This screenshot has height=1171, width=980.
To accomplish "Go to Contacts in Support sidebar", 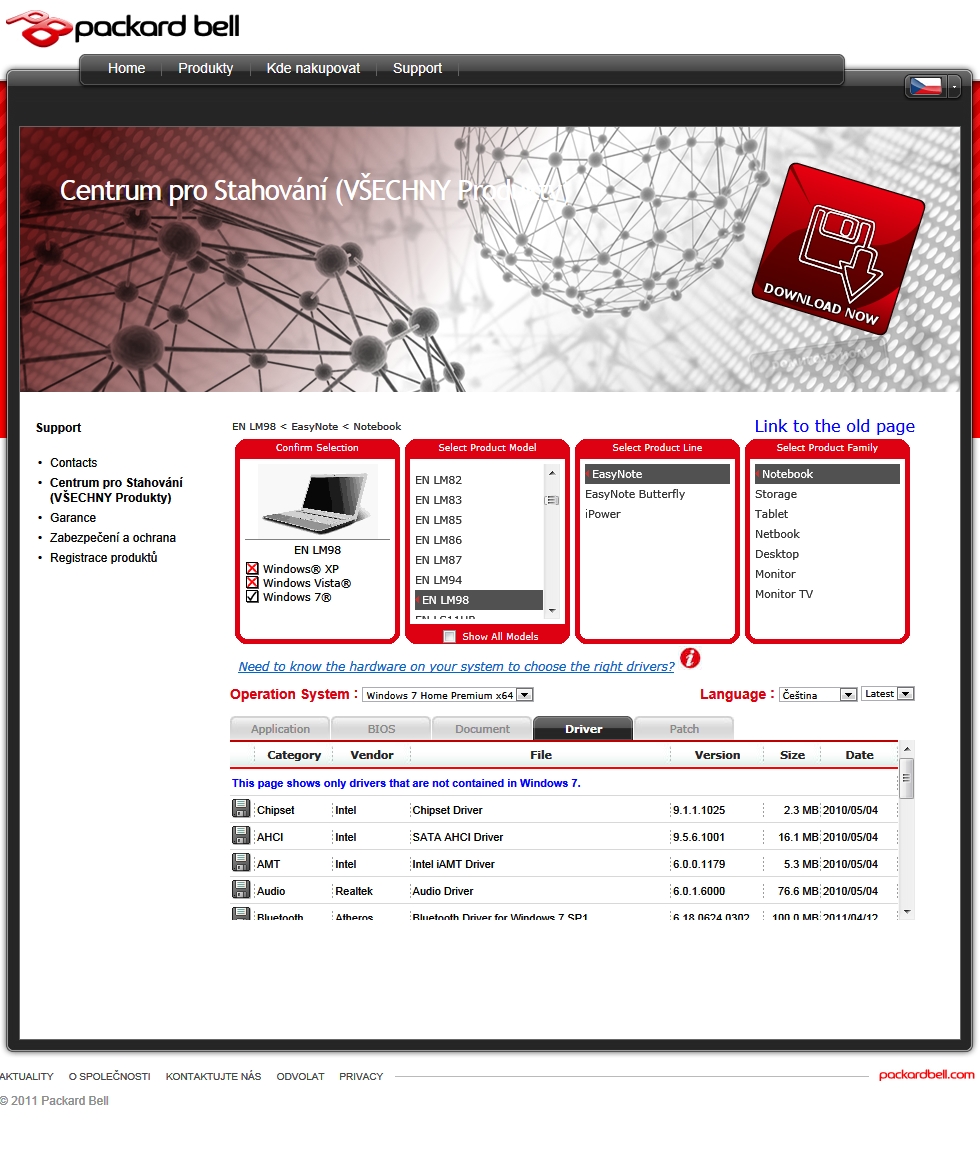I will (x=73, y=462).
